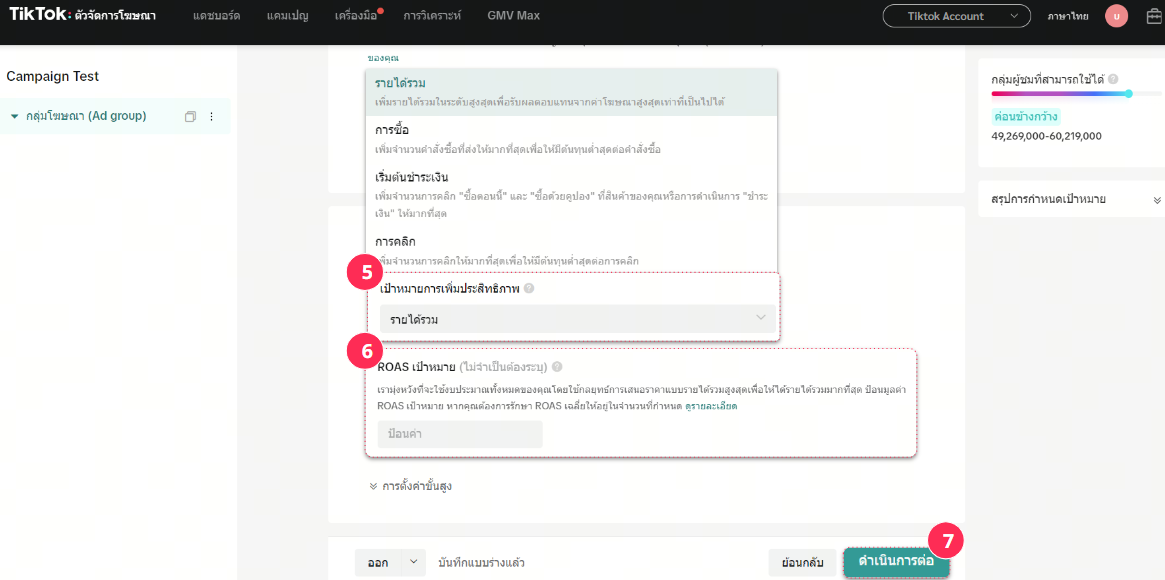Viewport: 1165px width, 580px height.
Task: Click the ดำเนินการต่อ (Continue) button
Action: (x=896, y=561)
